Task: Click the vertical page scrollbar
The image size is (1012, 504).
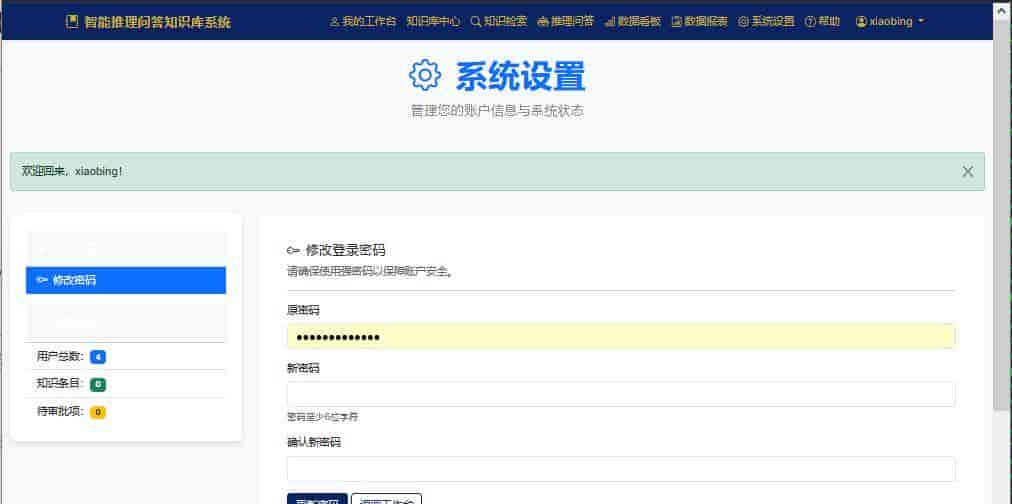Action: [x=1002, y=213]
